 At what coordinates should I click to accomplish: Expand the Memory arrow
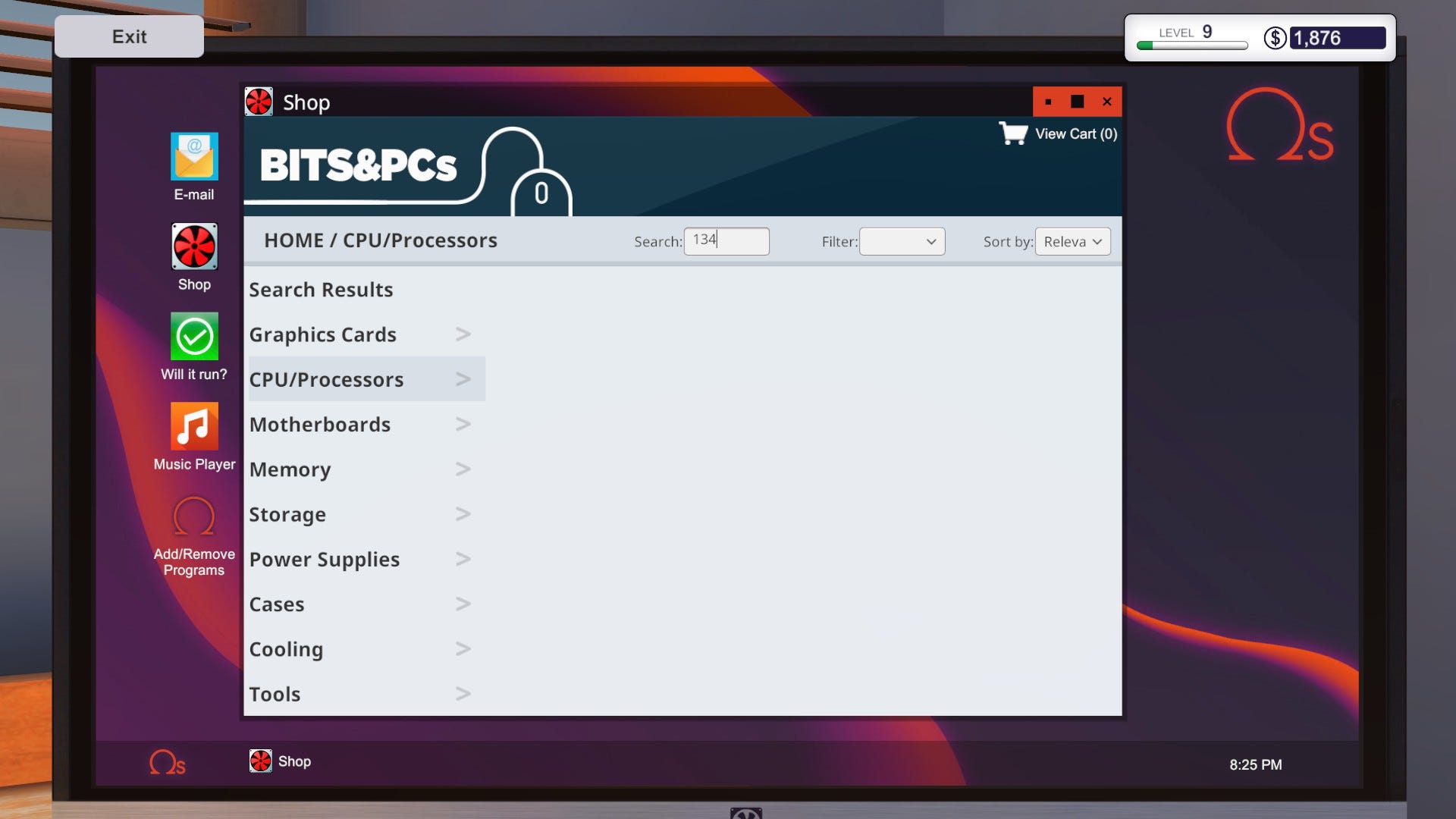pos(463,469)
